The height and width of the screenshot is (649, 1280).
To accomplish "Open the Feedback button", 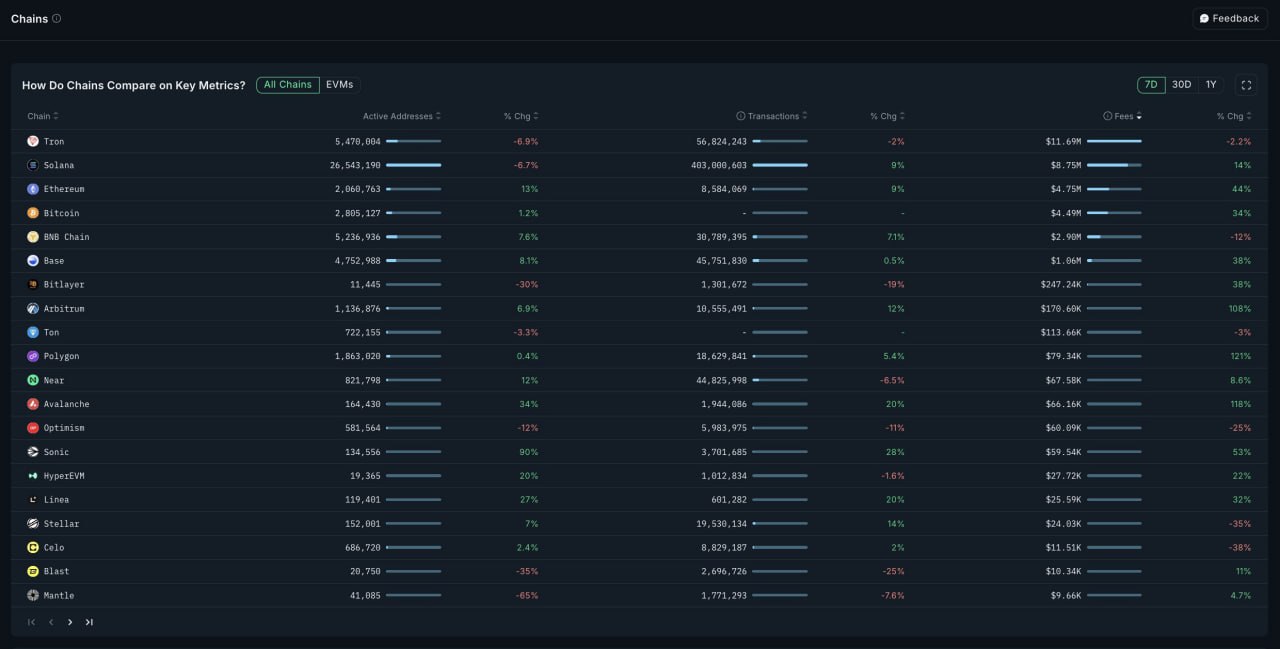I will point(1230,18).
